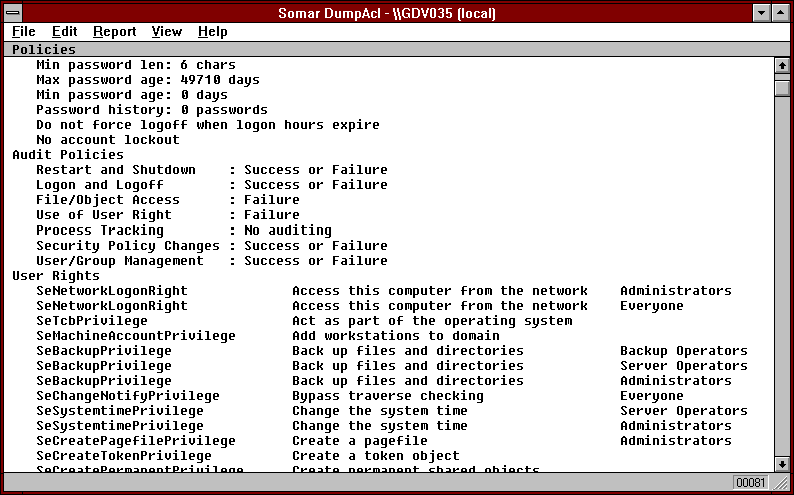Click 'Add workstations to domain' description
Screen dimensions: 794x495
tap(395, 336)
